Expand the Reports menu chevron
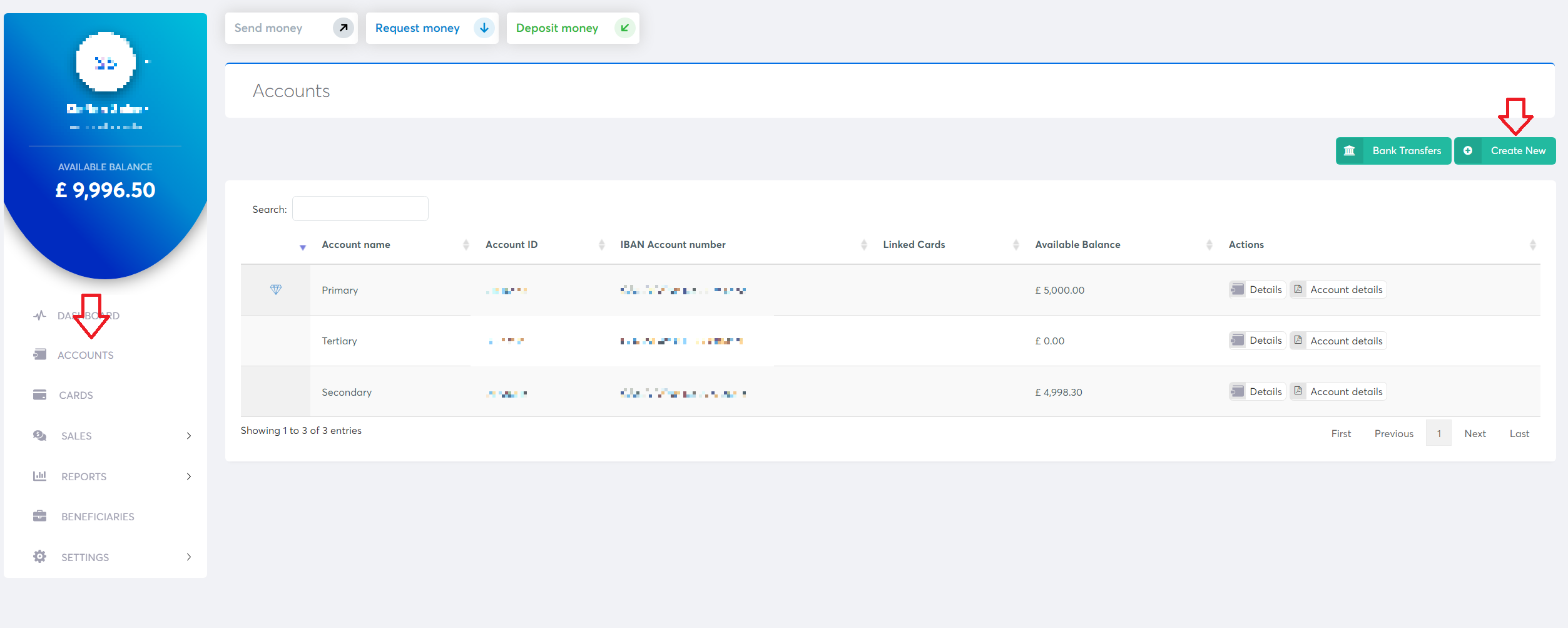Screen dimensions: 1568x628 tap(189, 476)
